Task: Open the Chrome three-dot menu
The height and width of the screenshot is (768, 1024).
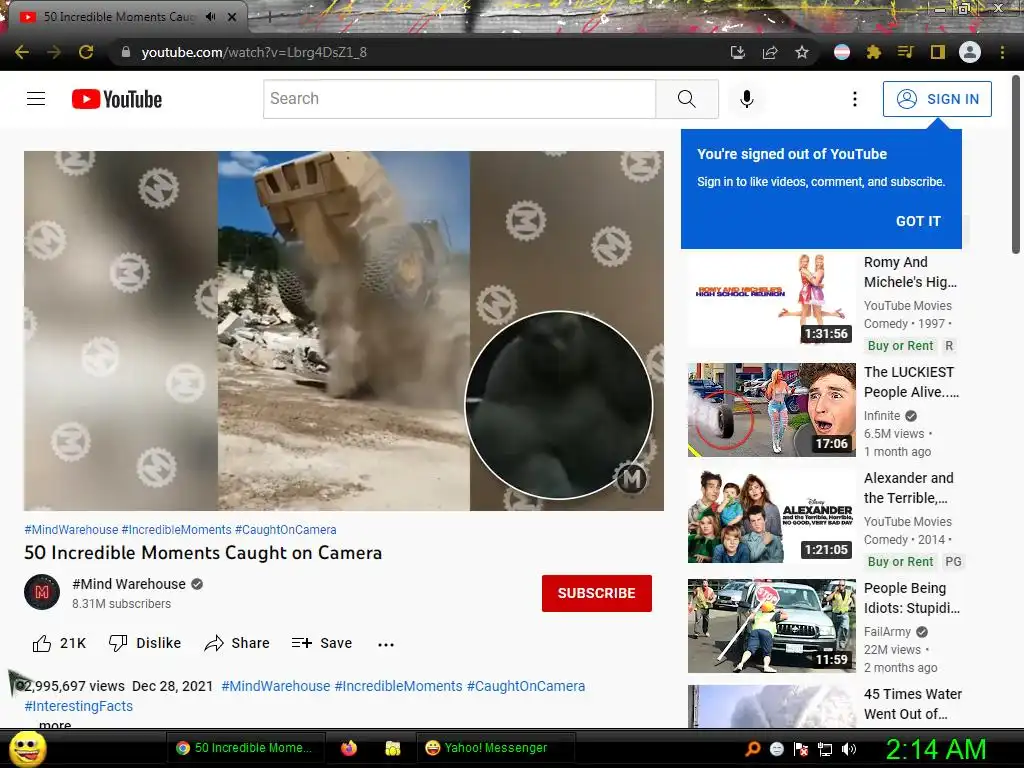Action: [x=1002, y=52]
